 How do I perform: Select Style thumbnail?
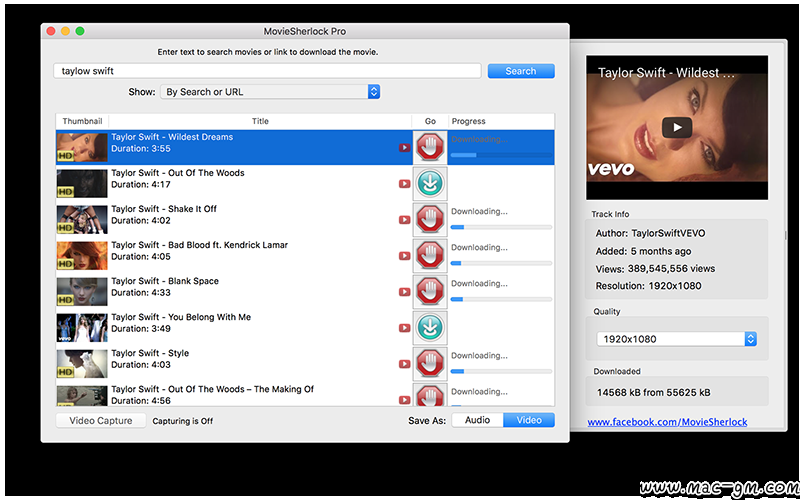(x=82, y=364)
